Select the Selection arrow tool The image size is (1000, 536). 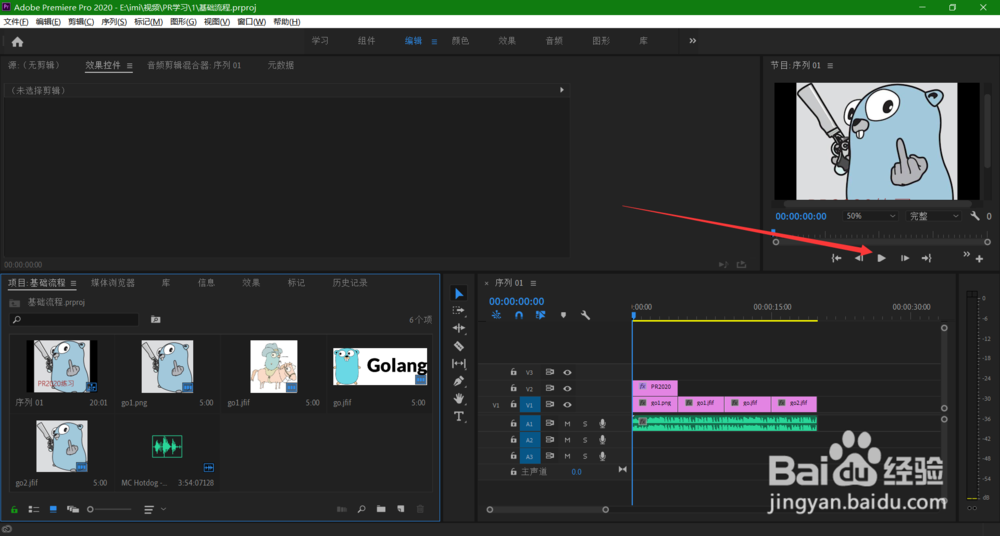coord(459,293)
